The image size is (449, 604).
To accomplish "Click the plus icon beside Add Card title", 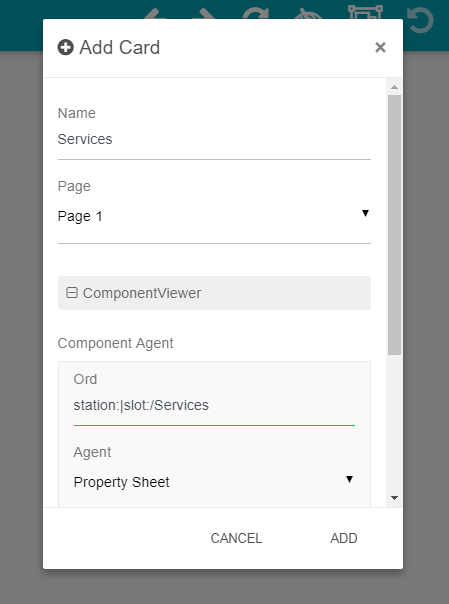I will pos(65,47).
